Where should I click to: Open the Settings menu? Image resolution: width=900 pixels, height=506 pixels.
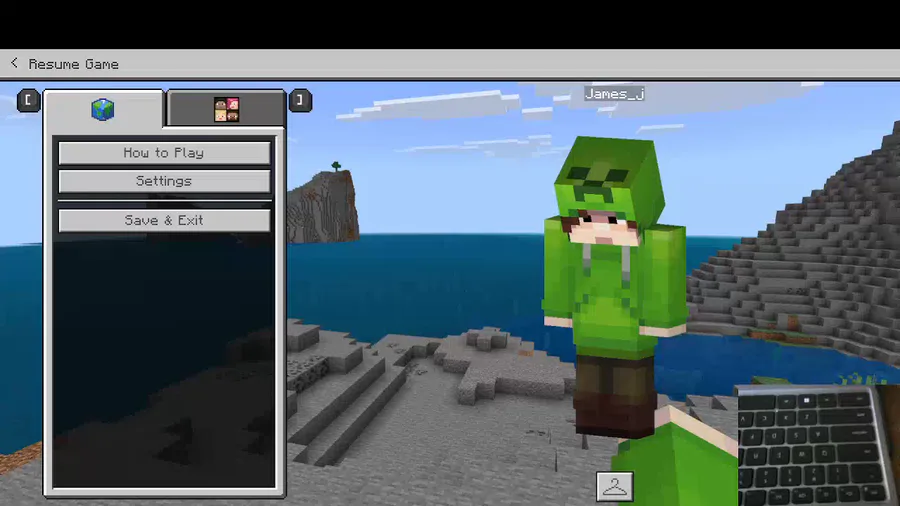pos(164,181)
